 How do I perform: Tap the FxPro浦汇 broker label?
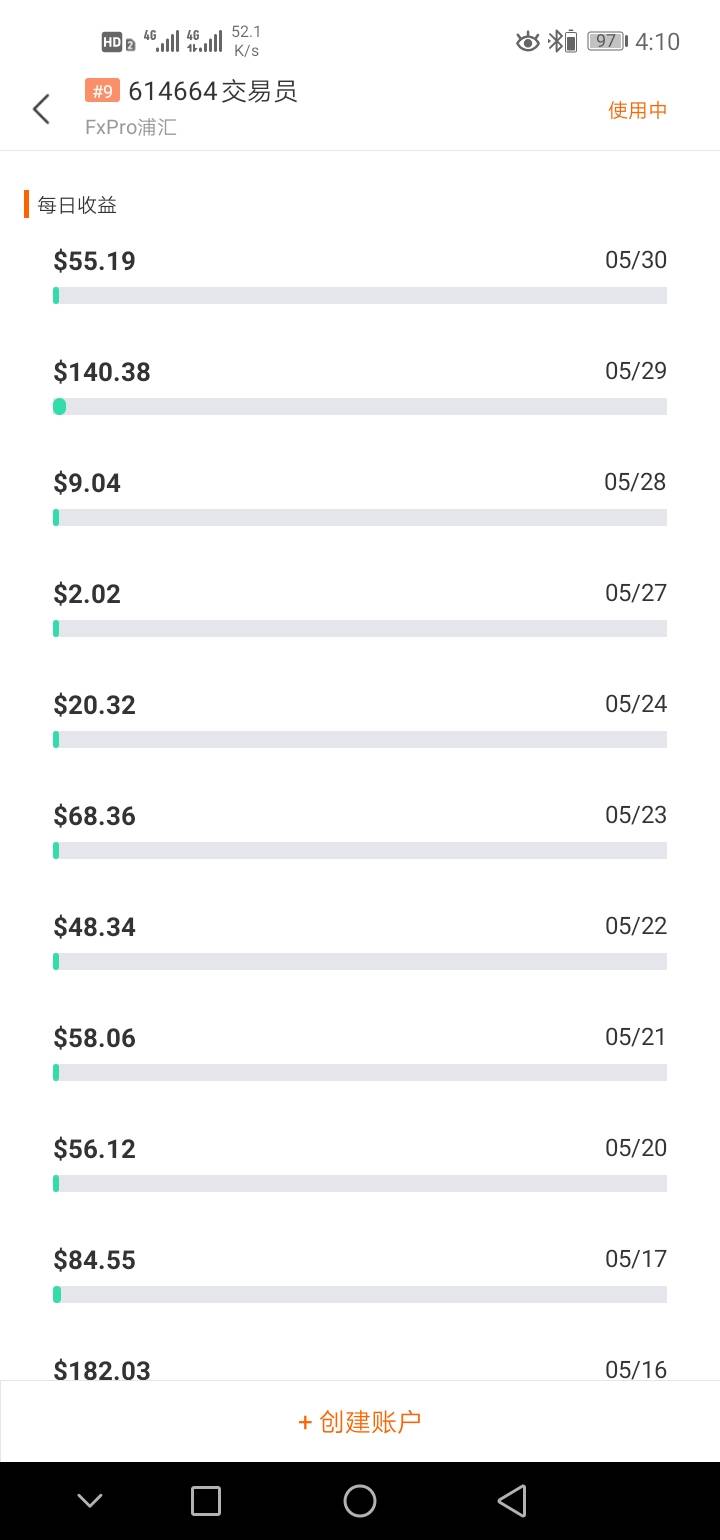pyautogui.click(x=131, y=128)
